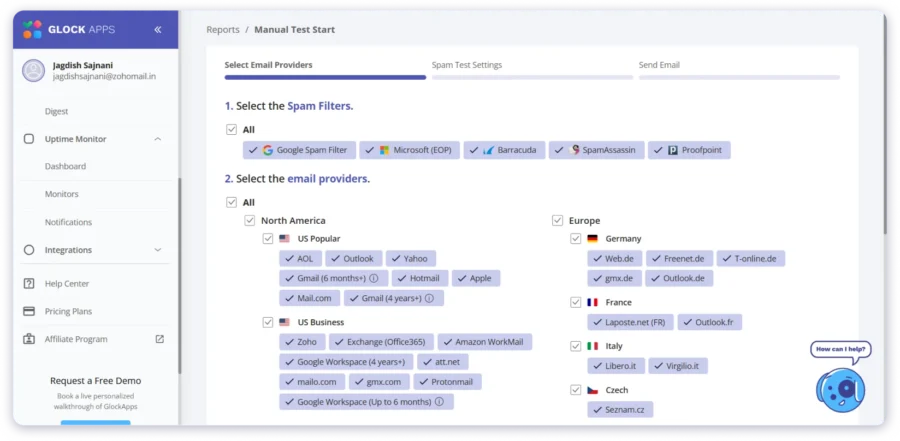Open the Spam Test Settings step
The image size is (900, 441).
click(467, 65)
